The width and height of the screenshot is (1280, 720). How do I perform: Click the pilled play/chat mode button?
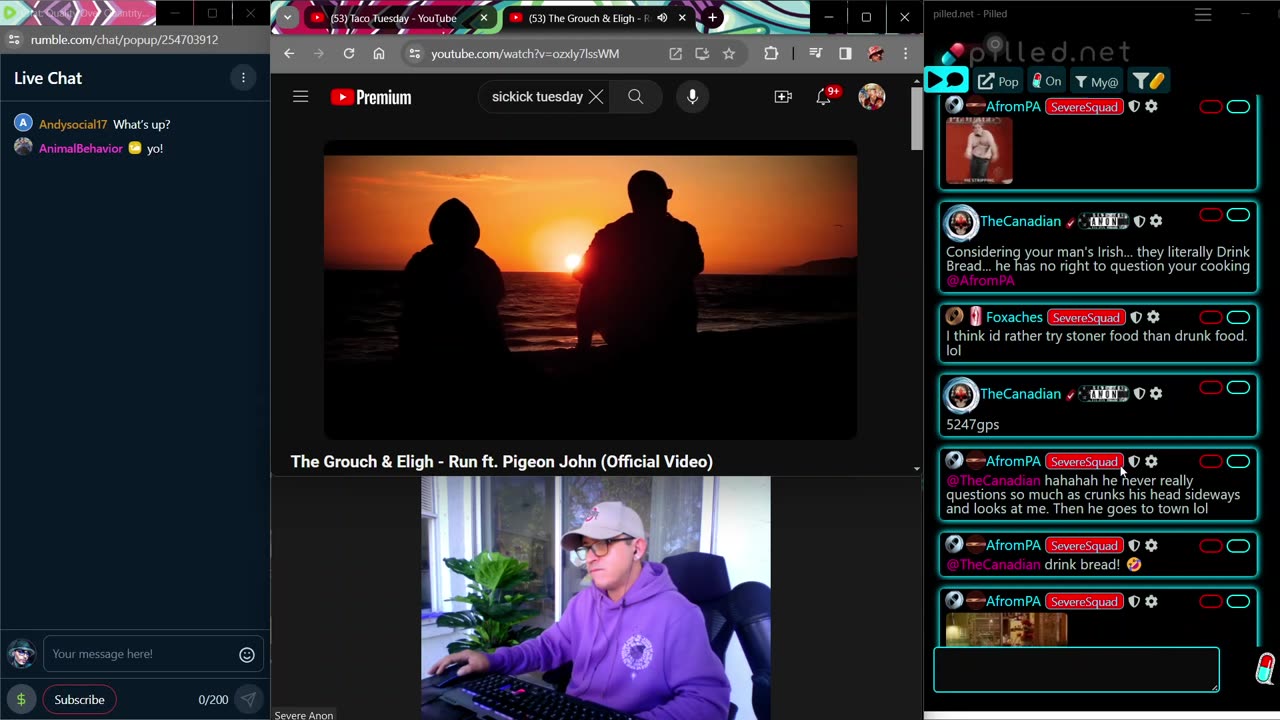(946, 81)
